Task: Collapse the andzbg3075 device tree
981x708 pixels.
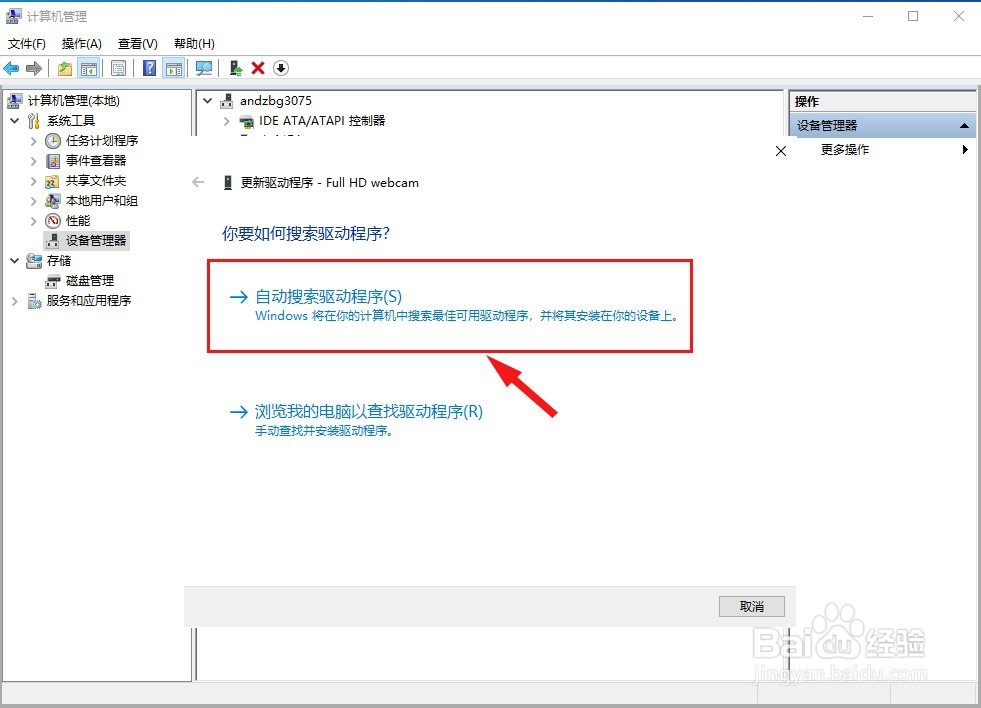Action: click(x=208, y=100)
